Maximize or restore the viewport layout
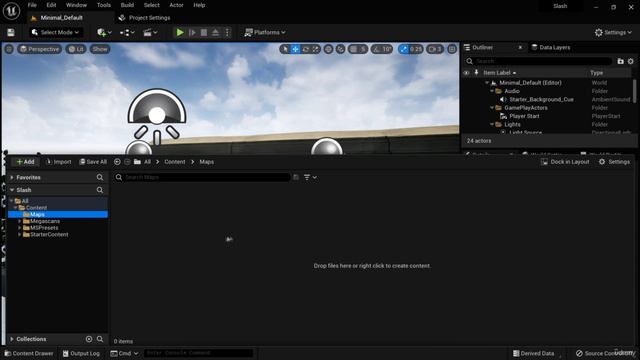 (x=452, y=49)
